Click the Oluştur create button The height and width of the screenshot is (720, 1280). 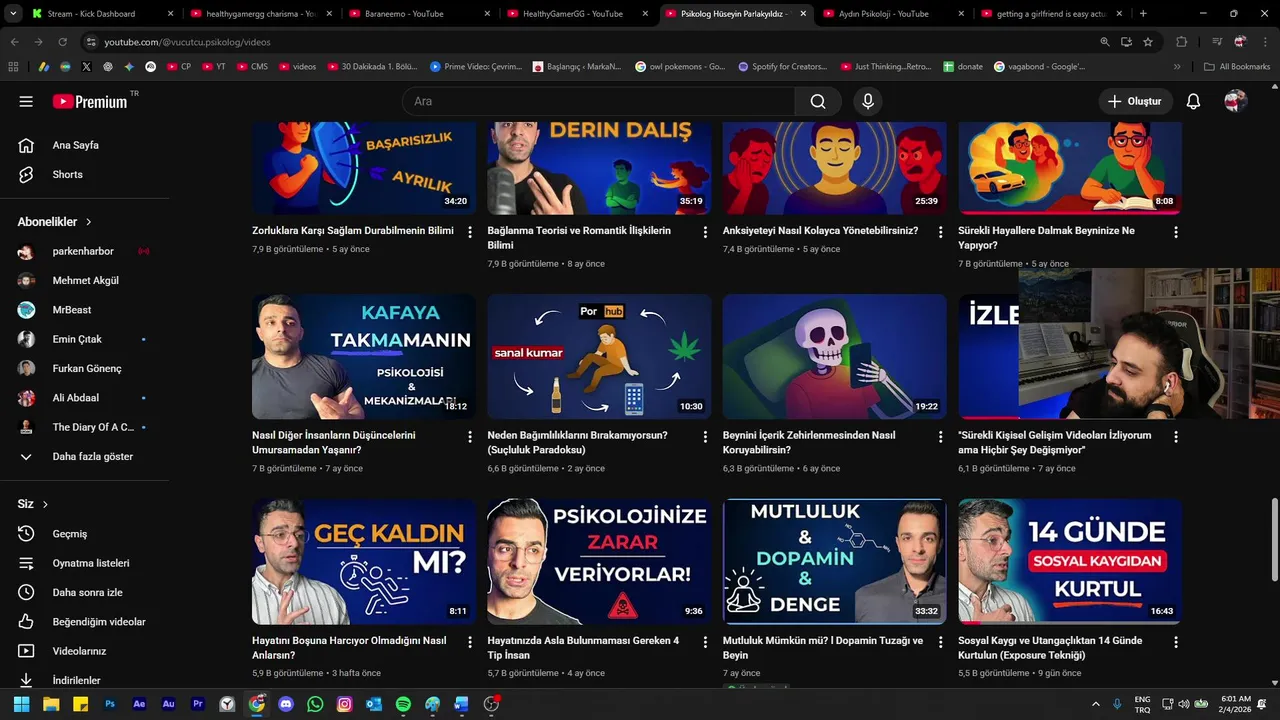click(1135, 101)
